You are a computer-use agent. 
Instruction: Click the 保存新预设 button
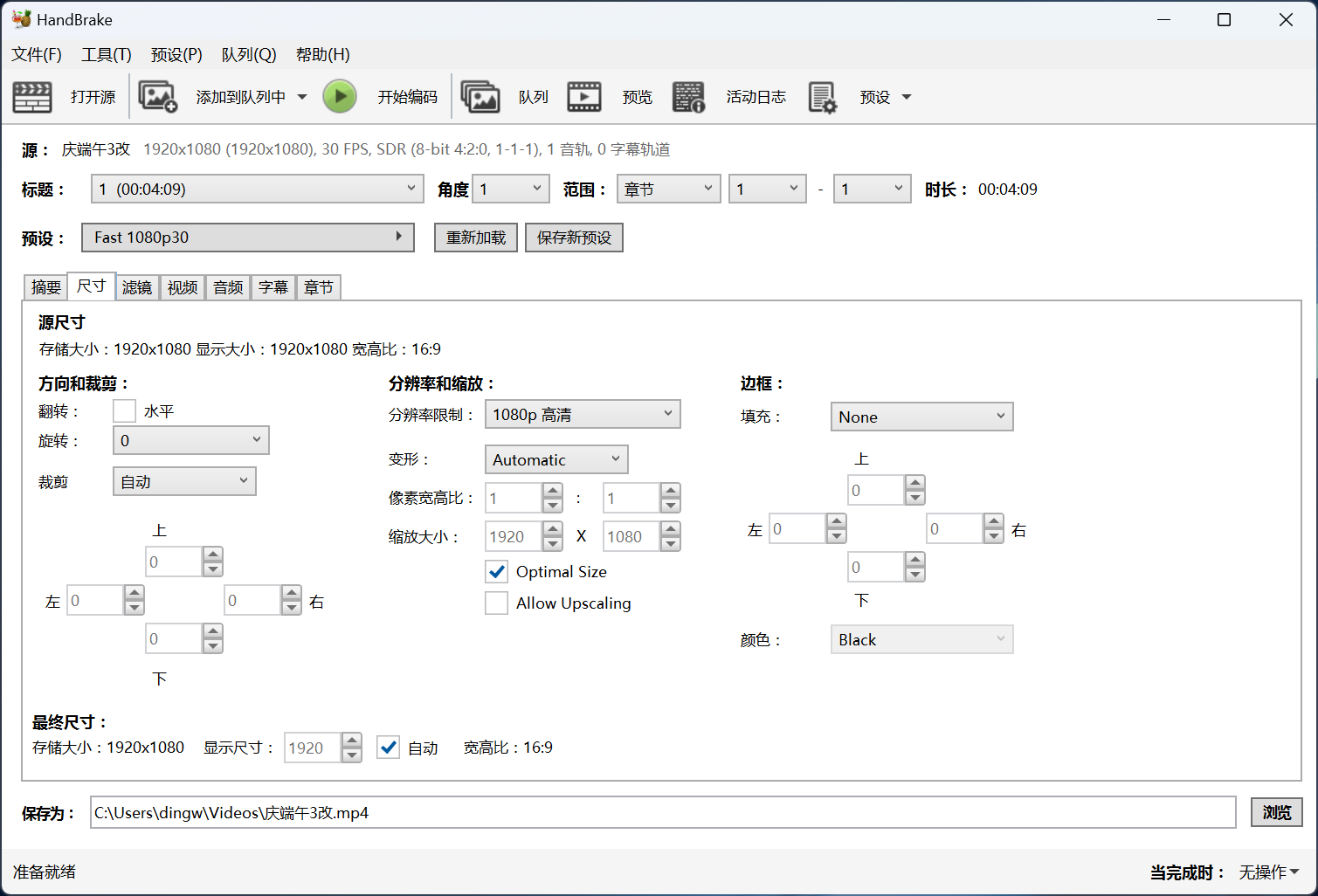pyautogui.click(x=574, y=238)
